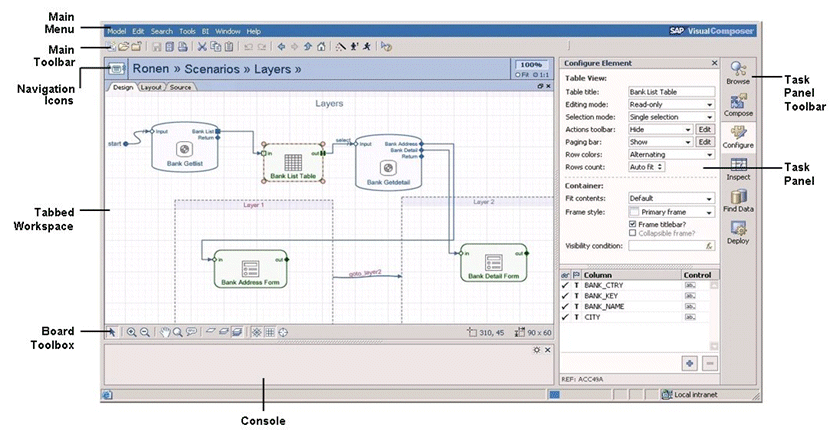Open the Tools menu

(187, 31)
